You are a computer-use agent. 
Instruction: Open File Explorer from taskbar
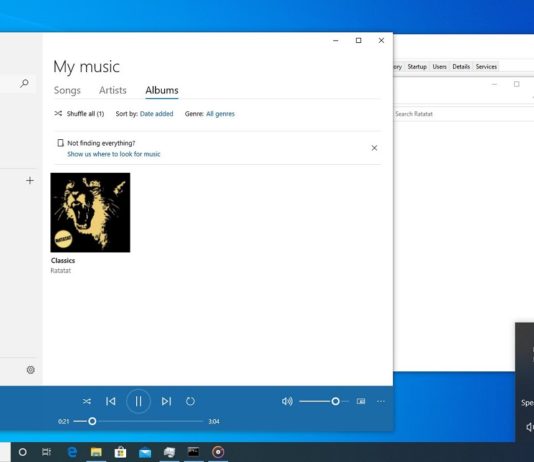[x=96, y=452]
